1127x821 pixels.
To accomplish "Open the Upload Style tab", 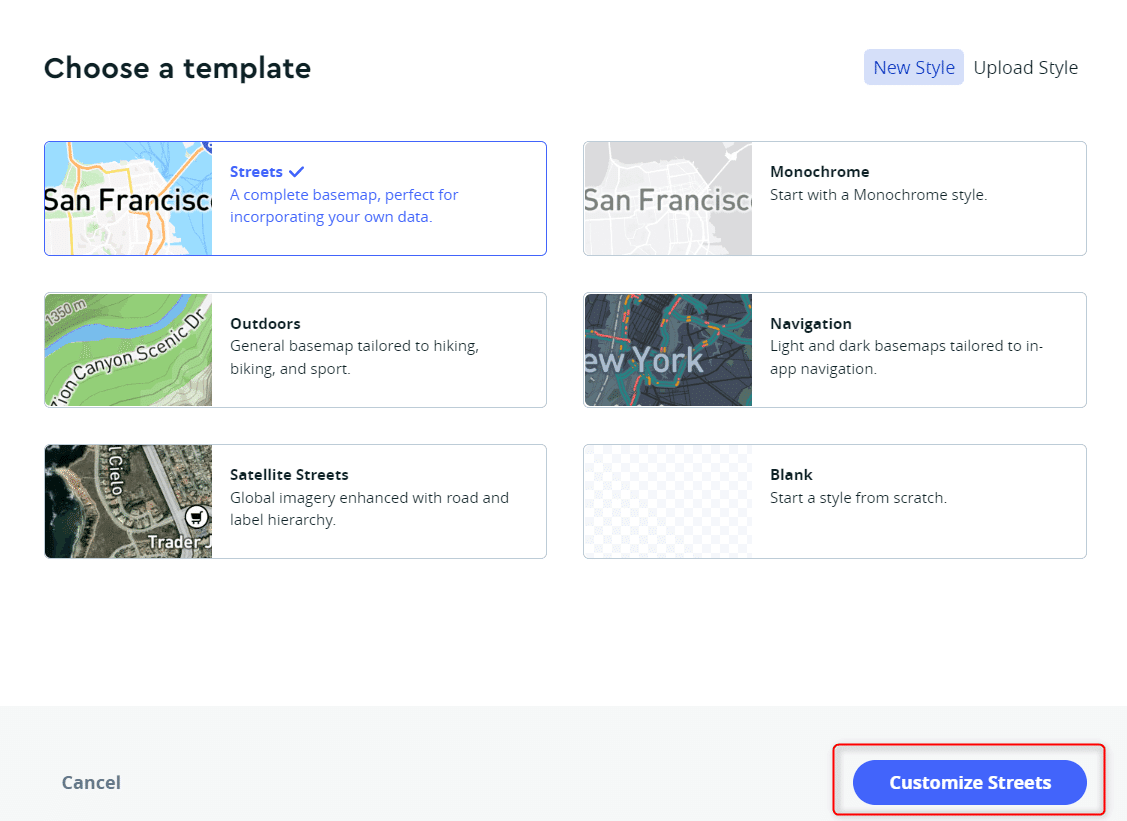I will [1026, 68].
